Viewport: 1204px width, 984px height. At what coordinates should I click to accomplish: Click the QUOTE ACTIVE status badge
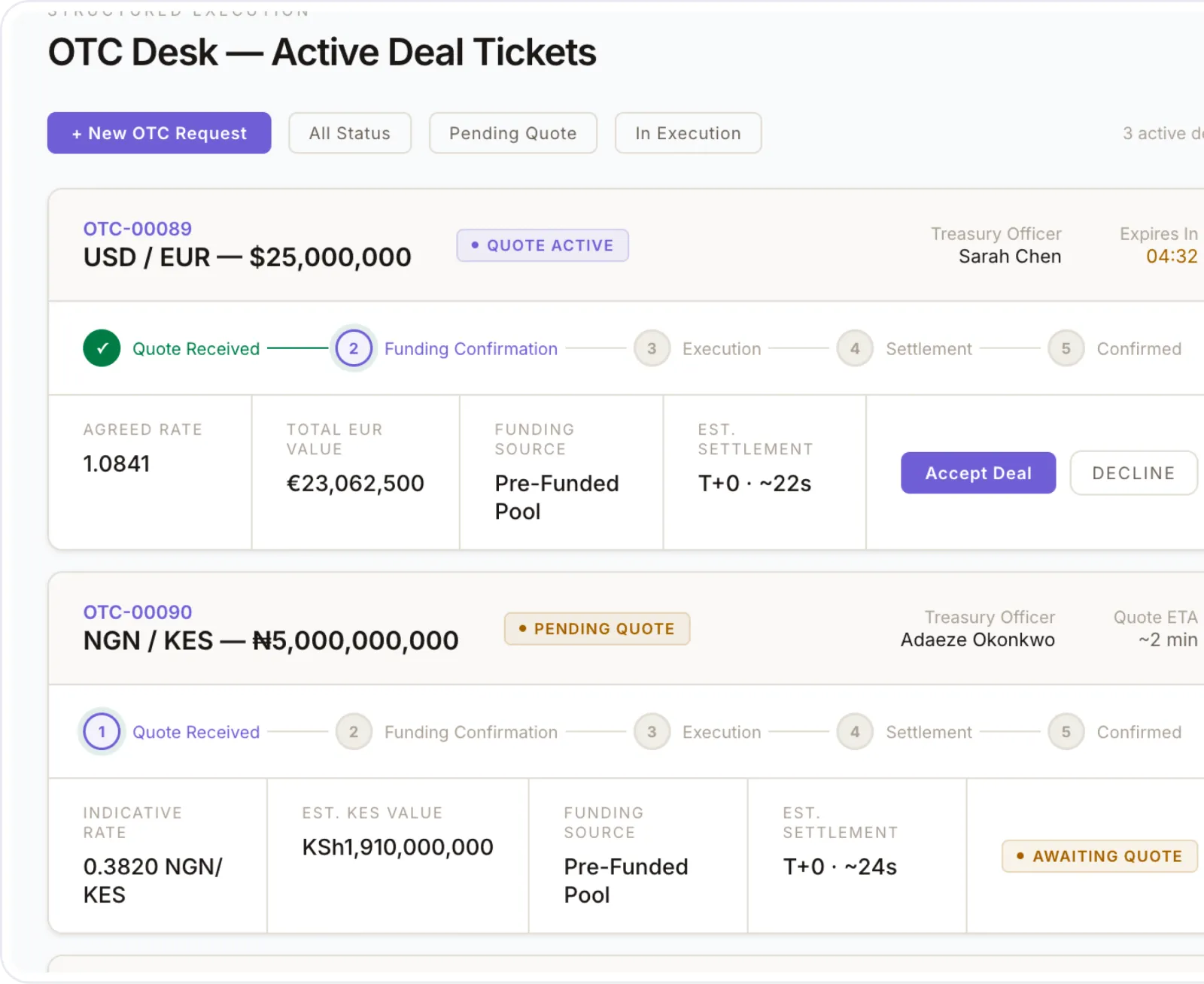(x=543, y=245)
